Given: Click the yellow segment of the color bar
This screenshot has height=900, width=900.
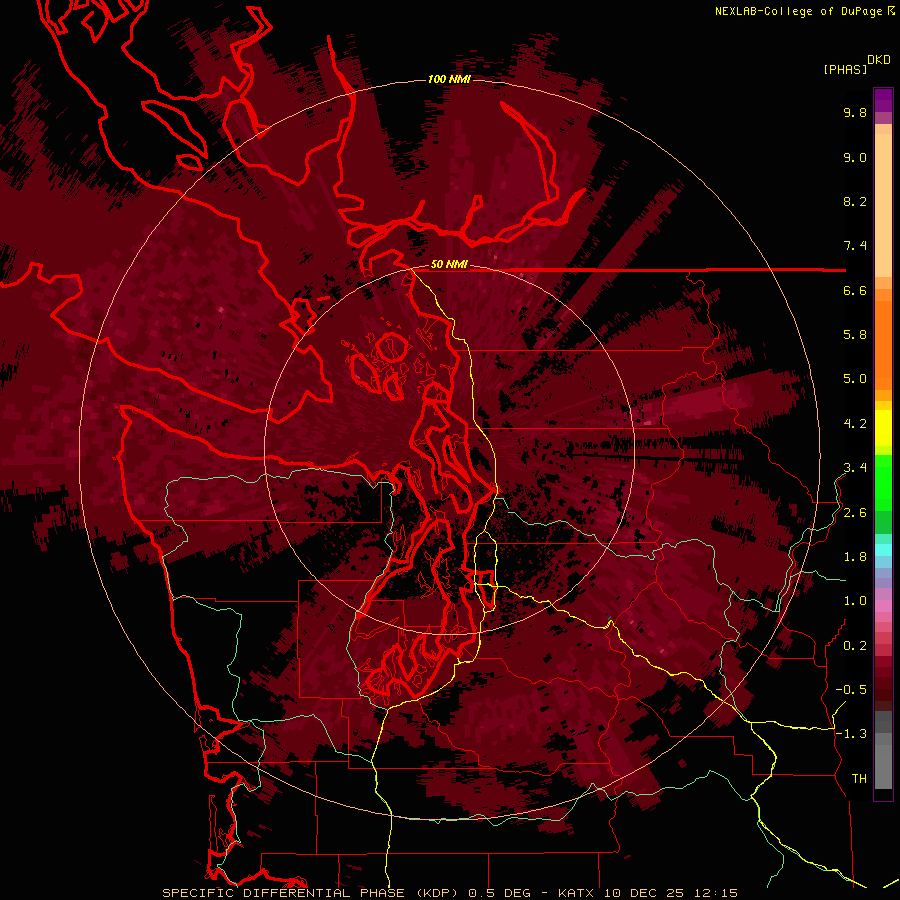Looking at the screenshot, I should click(883, 428).
